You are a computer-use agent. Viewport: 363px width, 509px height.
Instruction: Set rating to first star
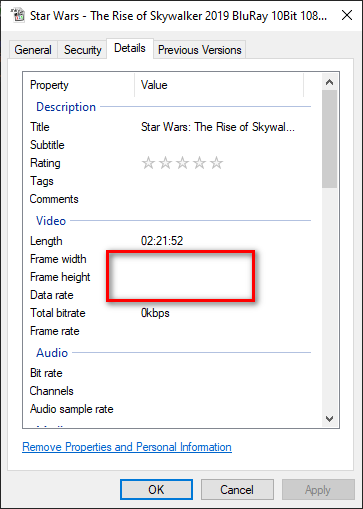click(148, 163)
